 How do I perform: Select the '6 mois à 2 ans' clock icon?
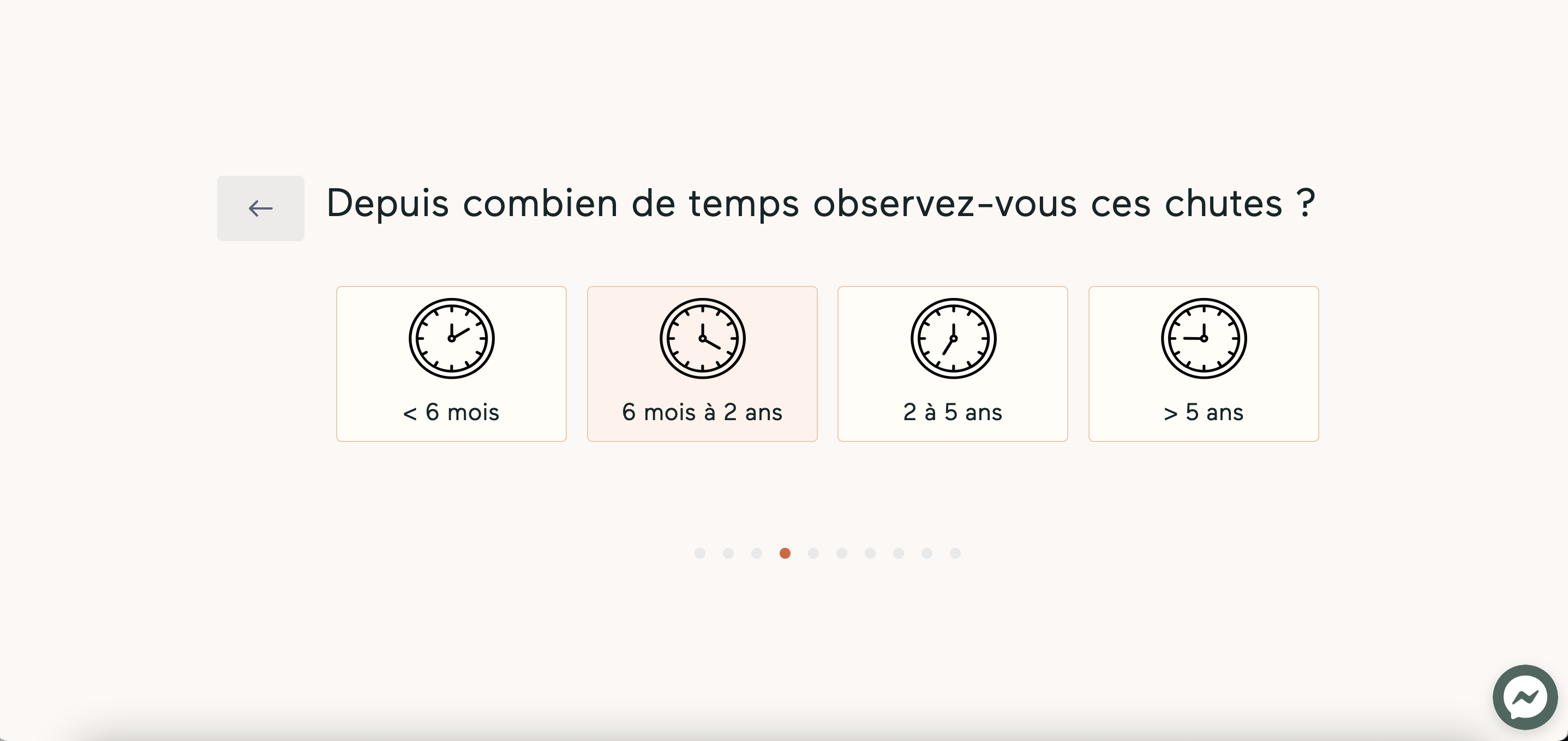click(x=700, y=338)
